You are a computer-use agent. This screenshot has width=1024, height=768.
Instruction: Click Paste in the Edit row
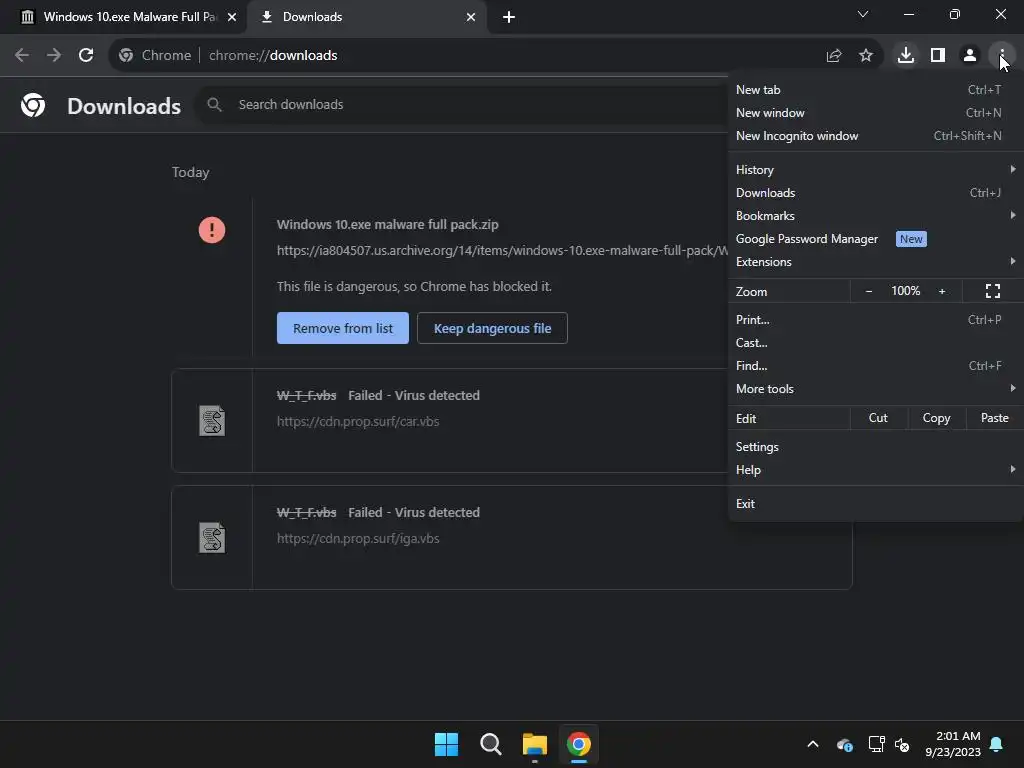coord(995,418)
